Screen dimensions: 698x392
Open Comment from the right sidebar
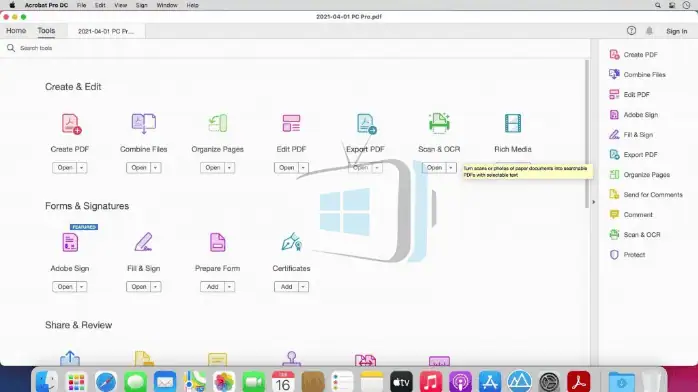[x=630, y=214]
